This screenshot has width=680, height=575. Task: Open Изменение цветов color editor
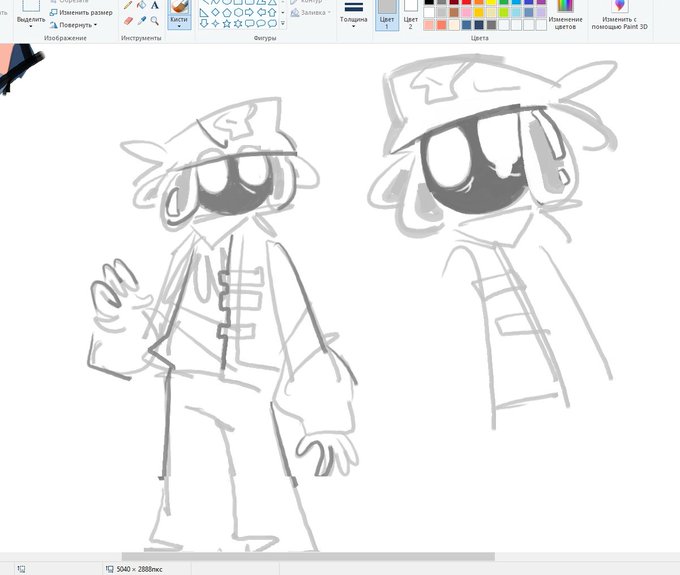tap(565, 15)
